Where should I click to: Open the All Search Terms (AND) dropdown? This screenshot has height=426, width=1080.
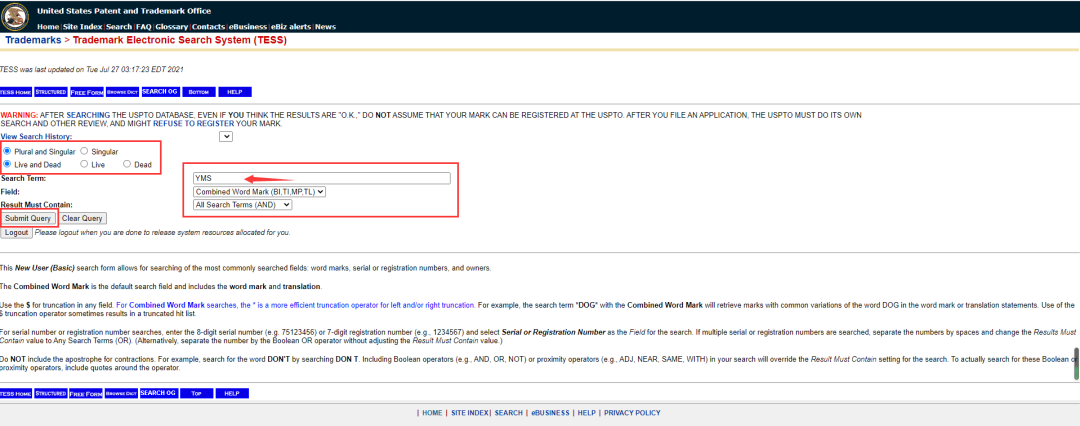[242, 204]
